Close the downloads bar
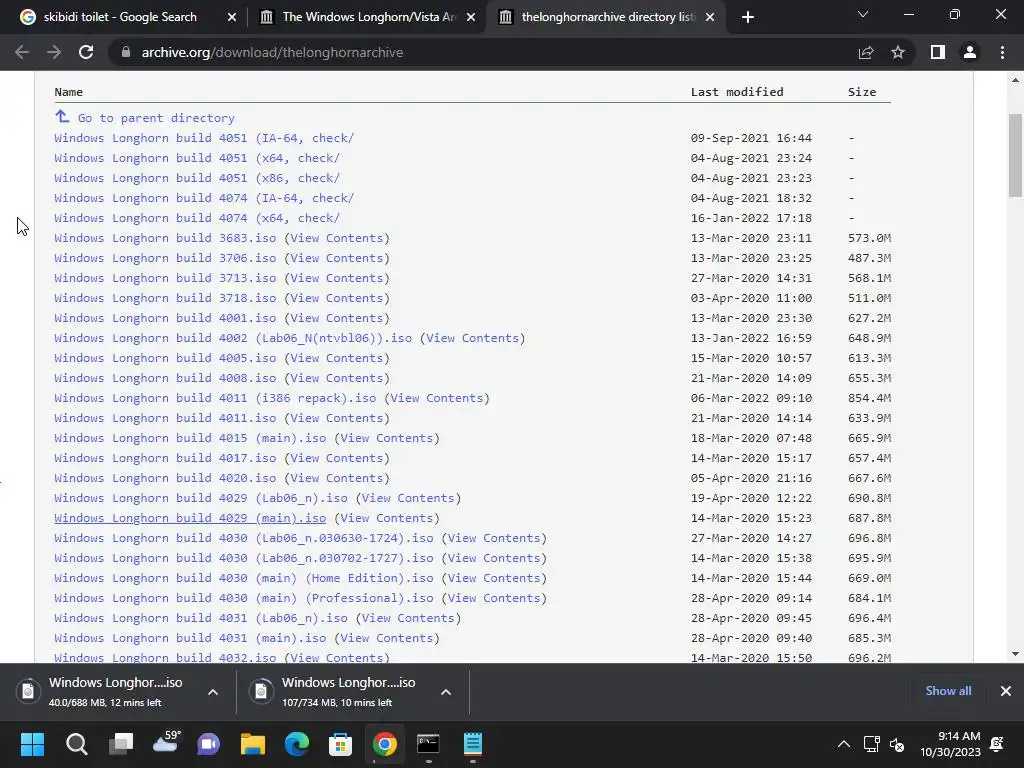This screenshot has height=768, width=1024. [x=1006, y=691]
